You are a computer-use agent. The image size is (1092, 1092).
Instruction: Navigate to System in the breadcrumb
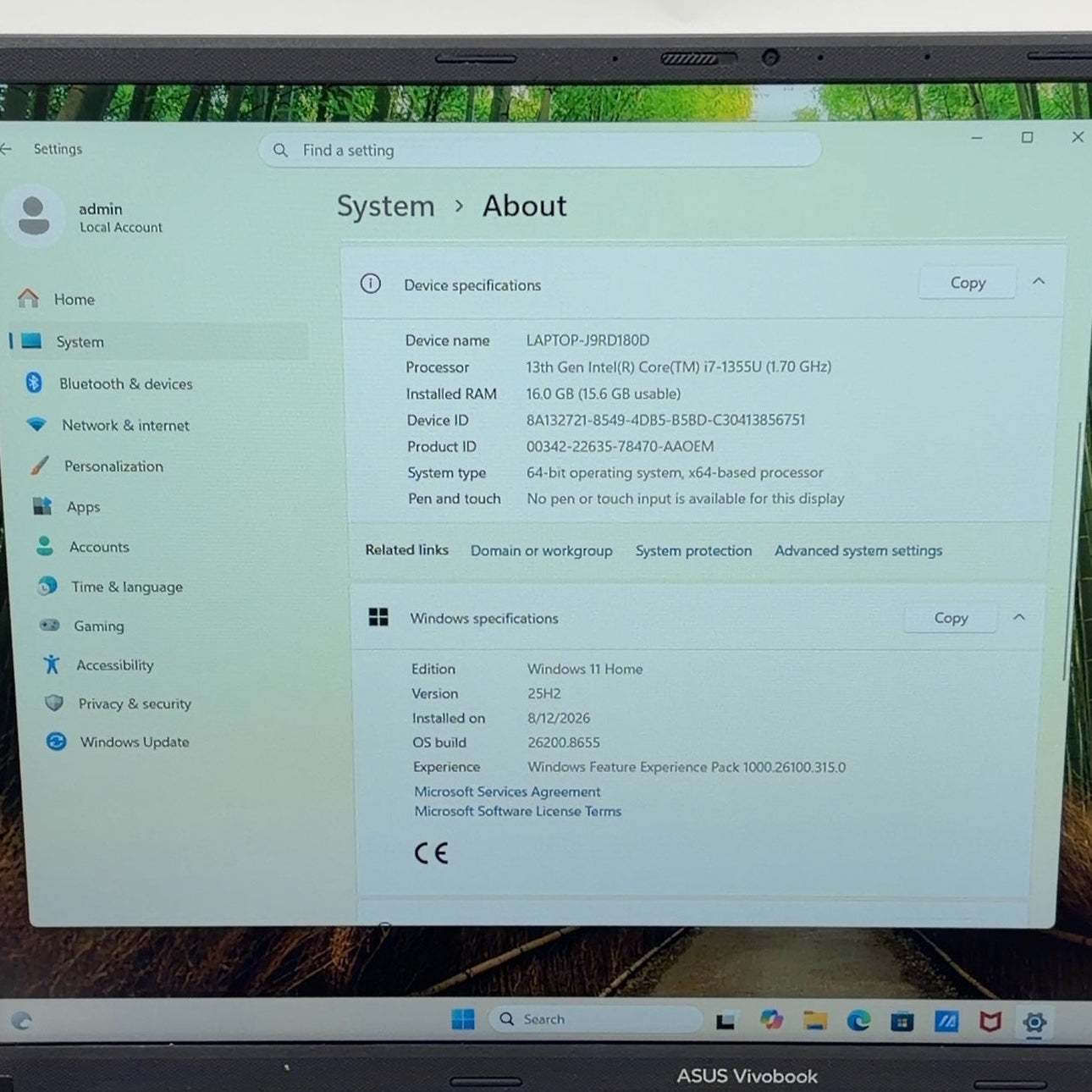click(x=386, y=206)
